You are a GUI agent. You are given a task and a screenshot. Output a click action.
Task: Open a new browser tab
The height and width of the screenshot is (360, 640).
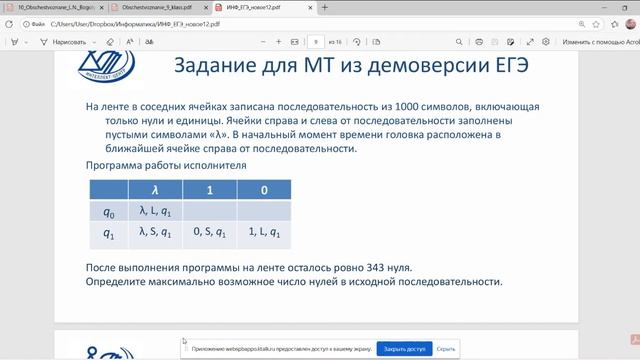[325, 7]
